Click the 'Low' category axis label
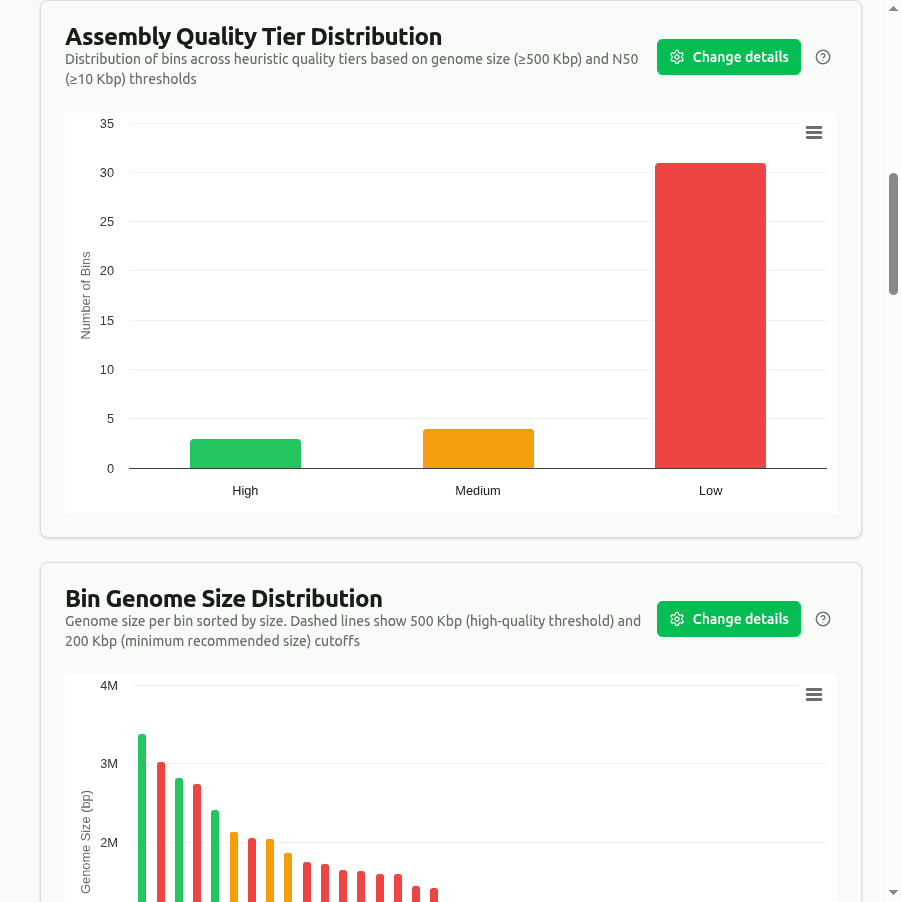 [x=710, y=490]
